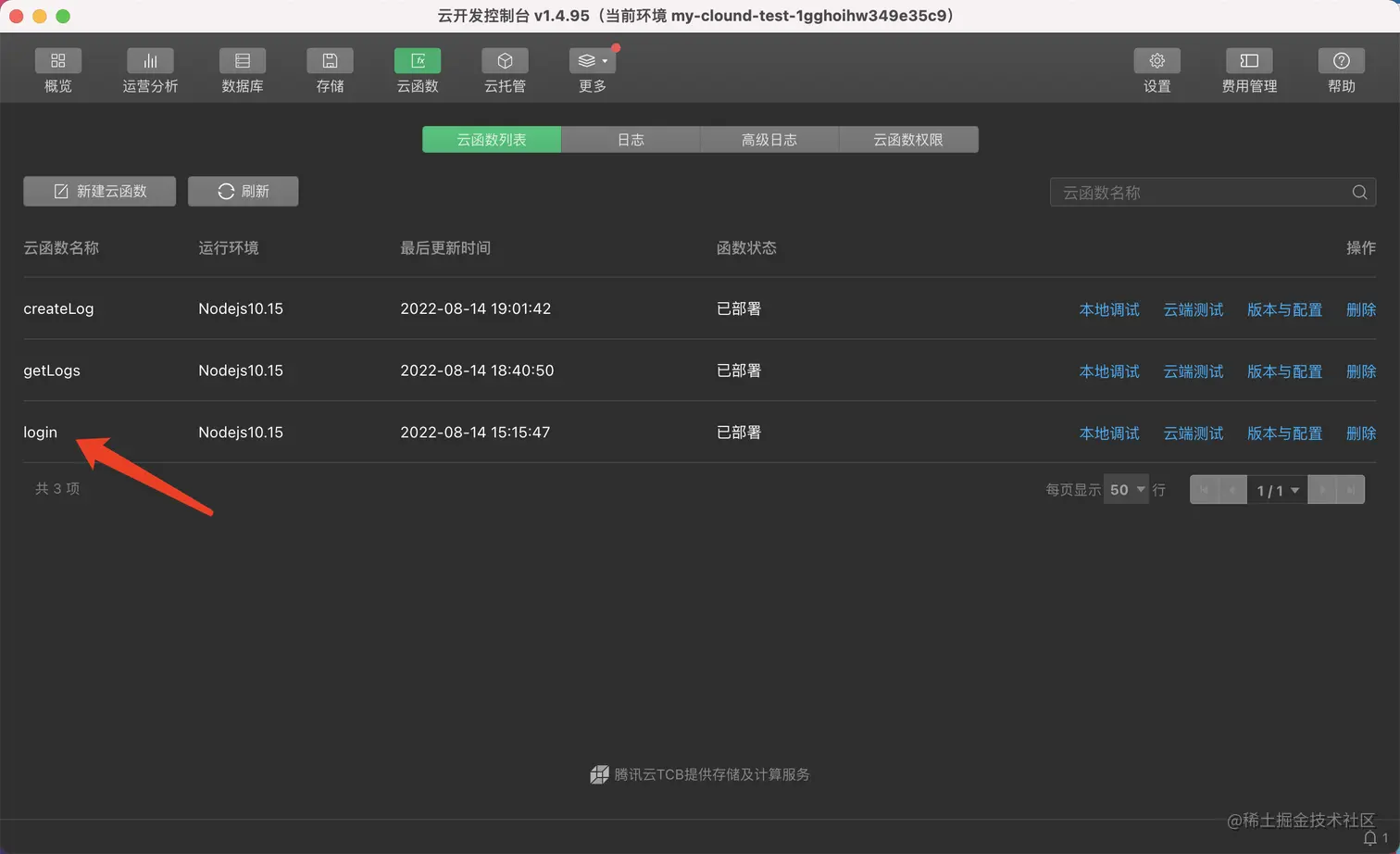Viewport: 1400px width, 854px height.
Task: Open 设置 settings gear
Action: (x=1157, y=70)
